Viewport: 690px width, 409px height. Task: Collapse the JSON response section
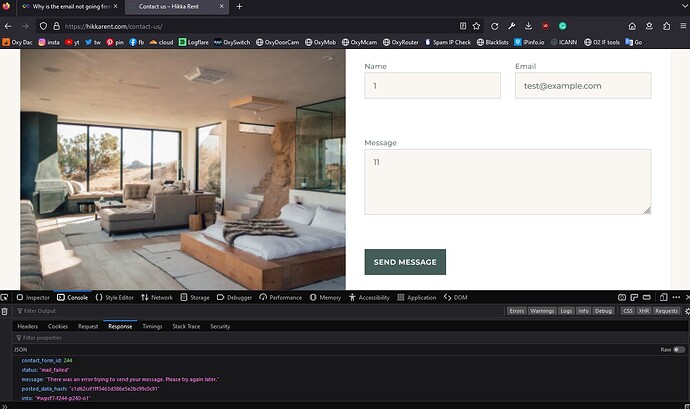tap(20, 350)
